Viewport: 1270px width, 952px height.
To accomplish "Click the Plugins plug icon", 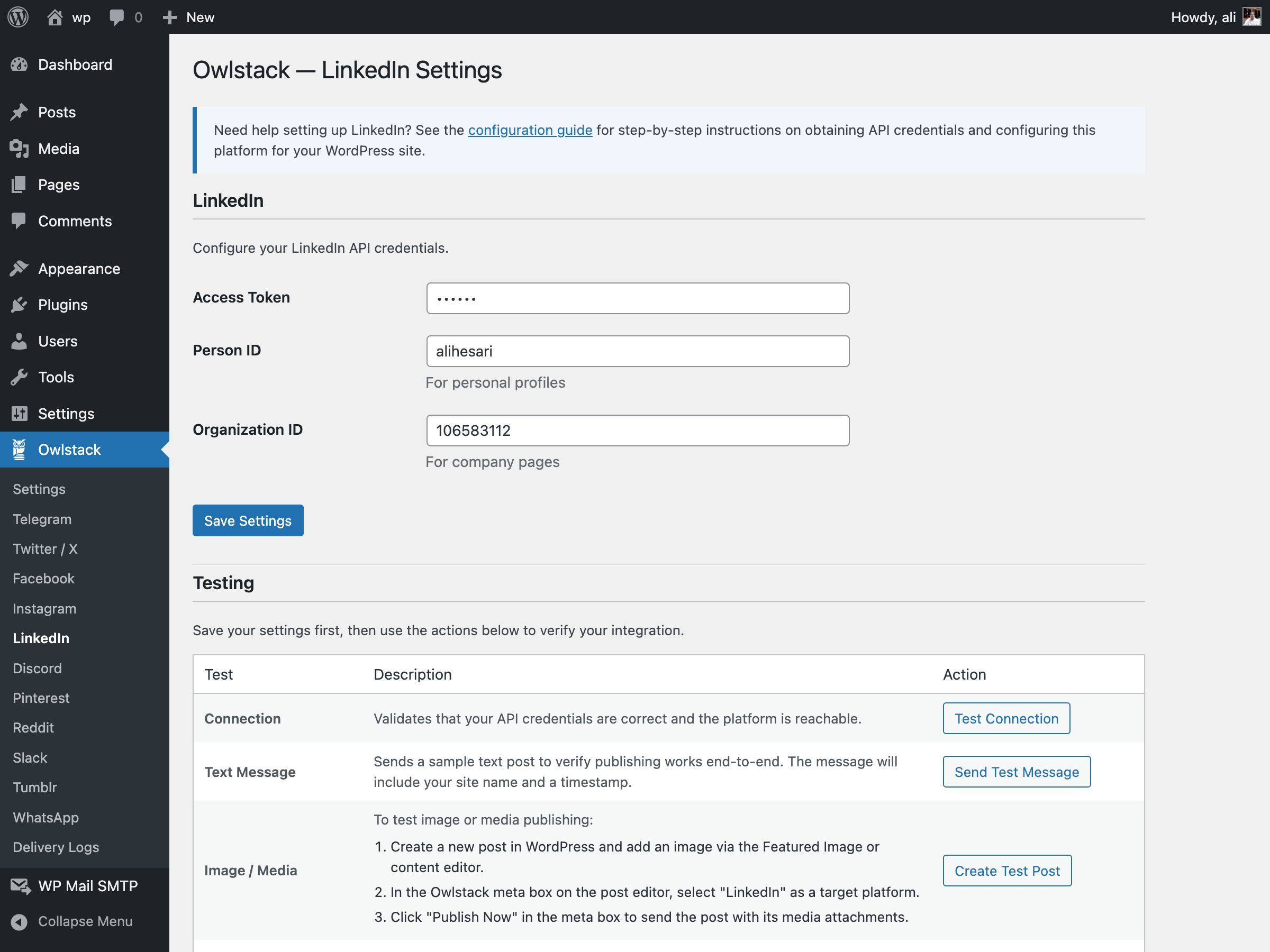I will [19, 305].
